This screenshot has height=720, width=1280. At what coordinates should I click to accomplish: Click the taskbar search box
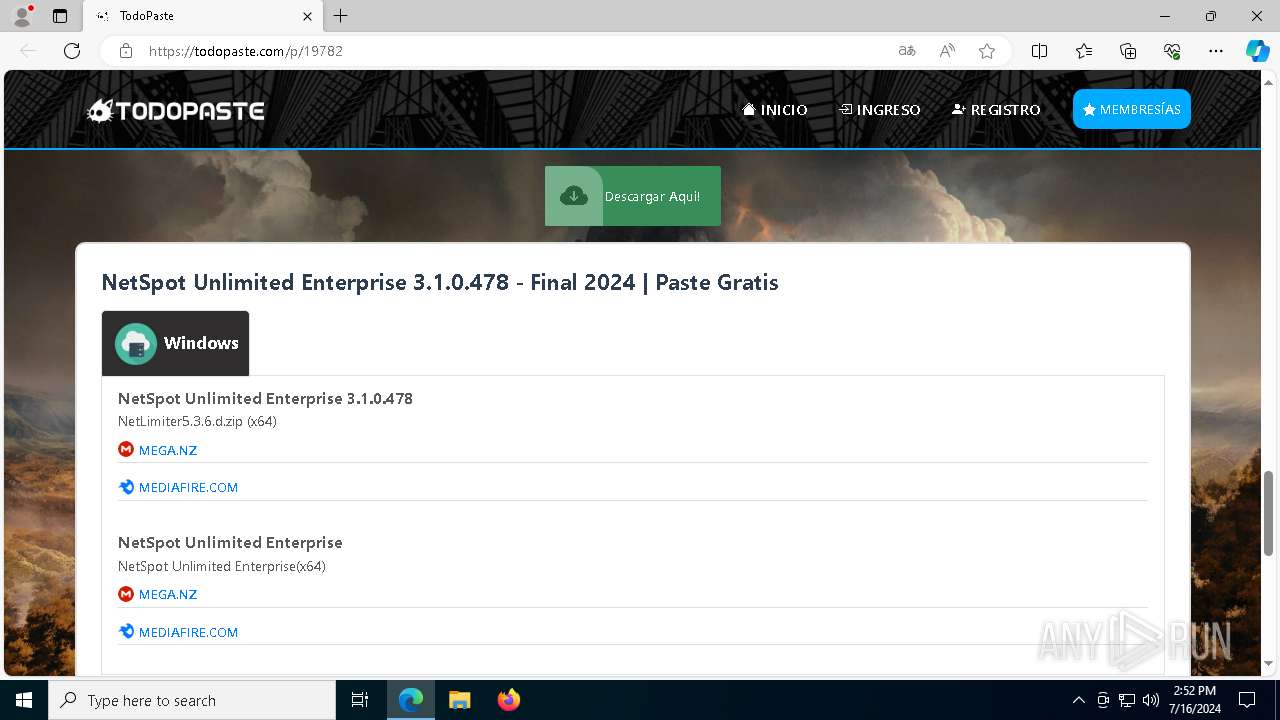click(x=192, y=700)
